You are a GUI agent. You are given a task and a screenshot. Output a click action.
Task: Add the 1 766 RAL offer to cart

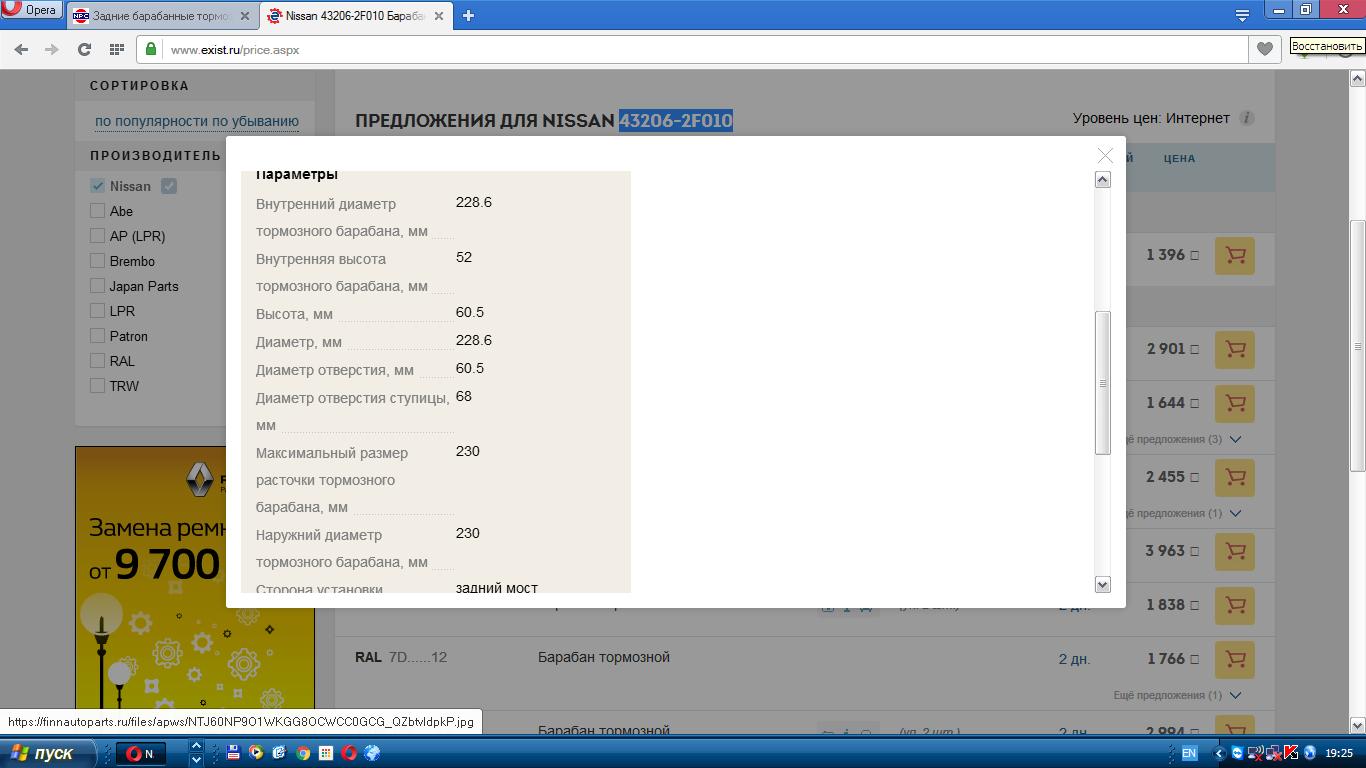1235,660
